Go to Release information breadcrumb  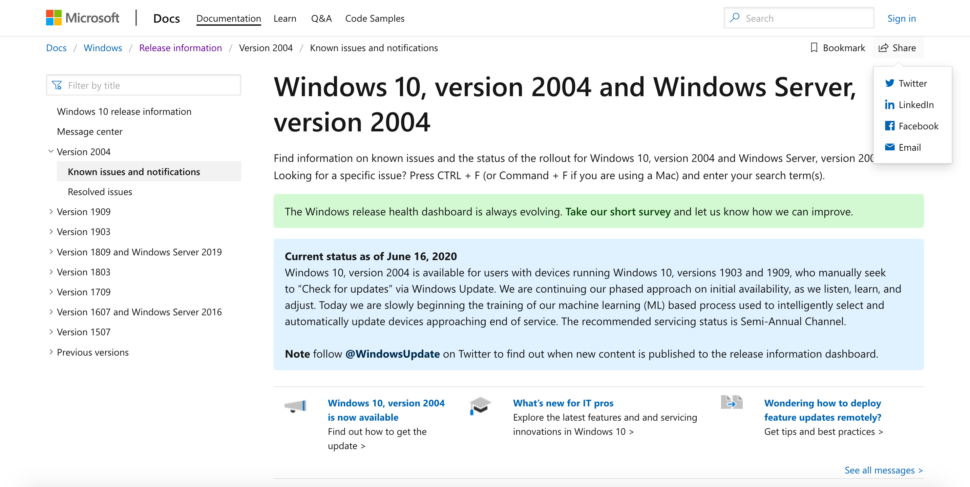point(181,48)
